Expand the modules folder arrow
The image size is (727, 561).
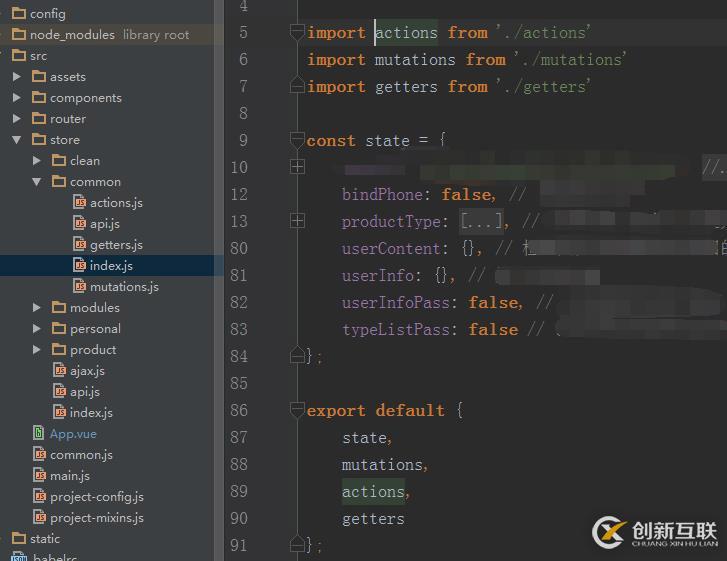(37, 307)
